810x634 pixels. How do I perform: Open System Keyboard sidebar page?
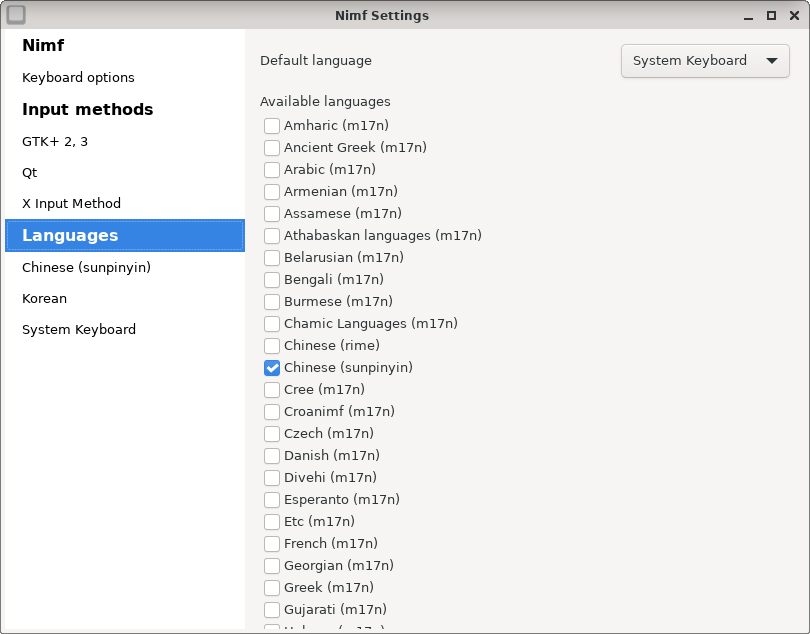(x=124, y=330)
